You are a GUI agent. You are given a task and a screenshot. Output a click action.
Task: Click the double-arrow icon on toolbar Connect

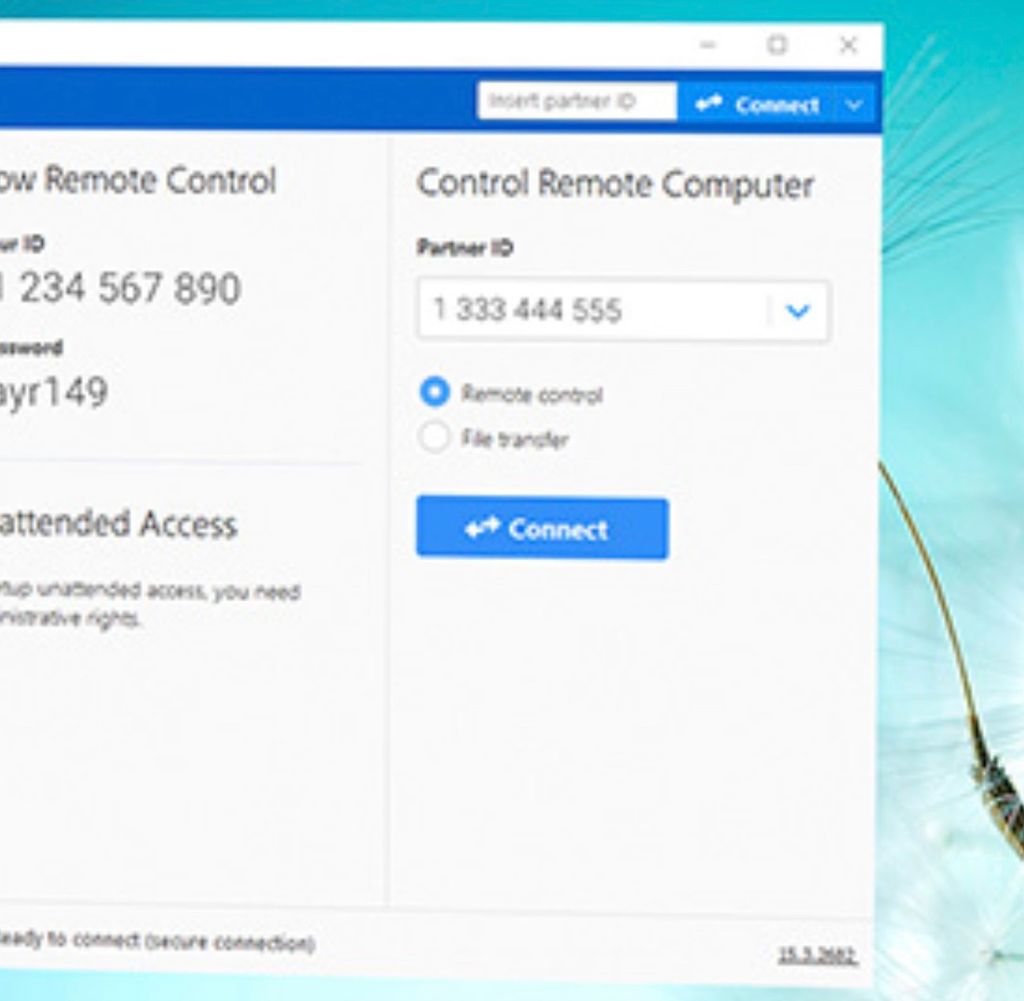[709, 104]
